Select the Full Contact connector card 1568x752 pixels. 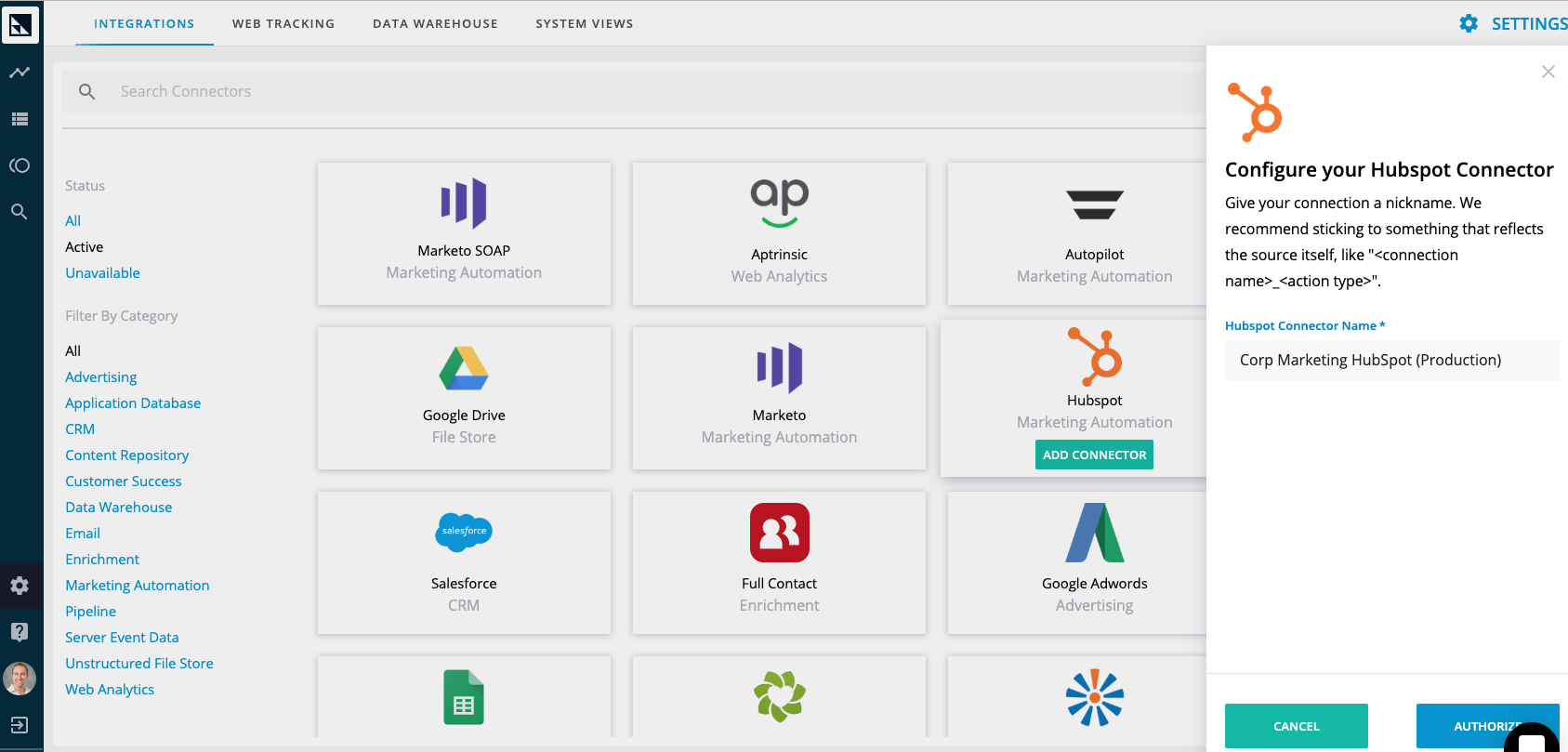coord(779,563)
